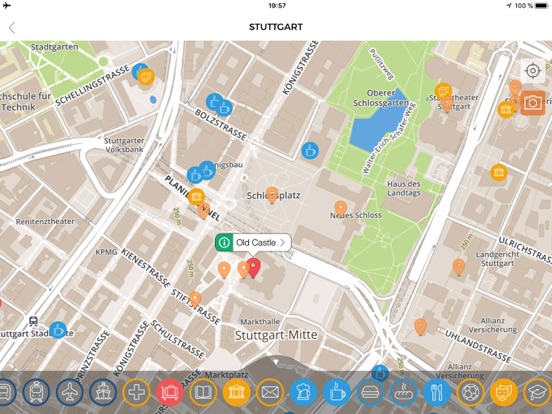
Task: Select the theater marker near Schellingstrasse
Action: [x=146, y=76]
